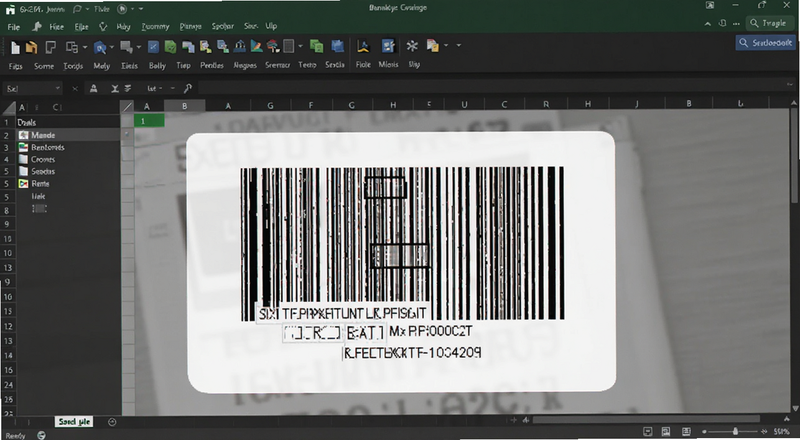Click the bank building icon above Nagpes

[x=240, y=47]
